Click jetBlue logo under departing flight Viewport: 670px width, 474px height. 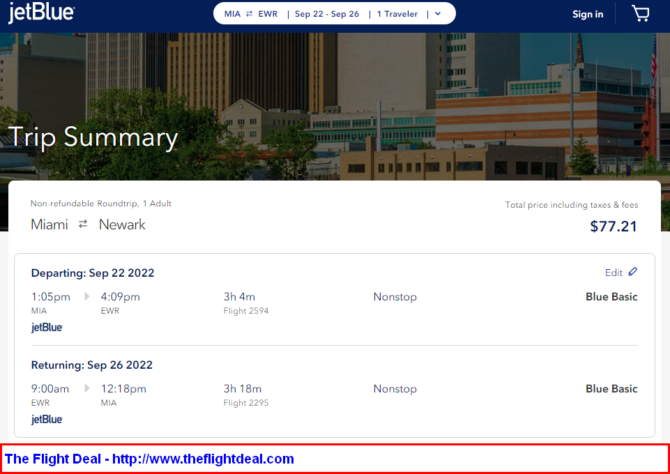[x=47, y=327]
